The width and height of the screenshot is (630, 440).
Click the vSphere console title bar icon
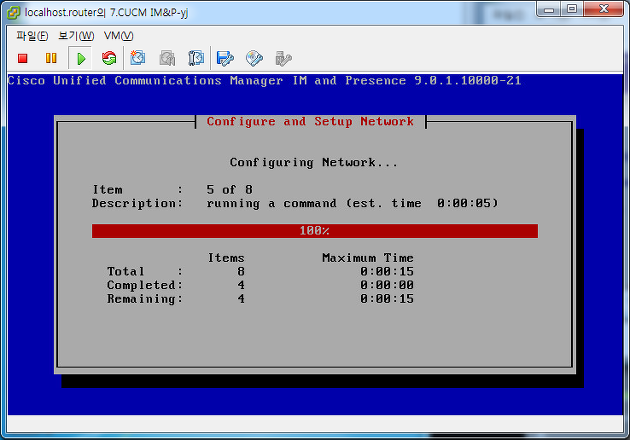click(x=13, y=12)
